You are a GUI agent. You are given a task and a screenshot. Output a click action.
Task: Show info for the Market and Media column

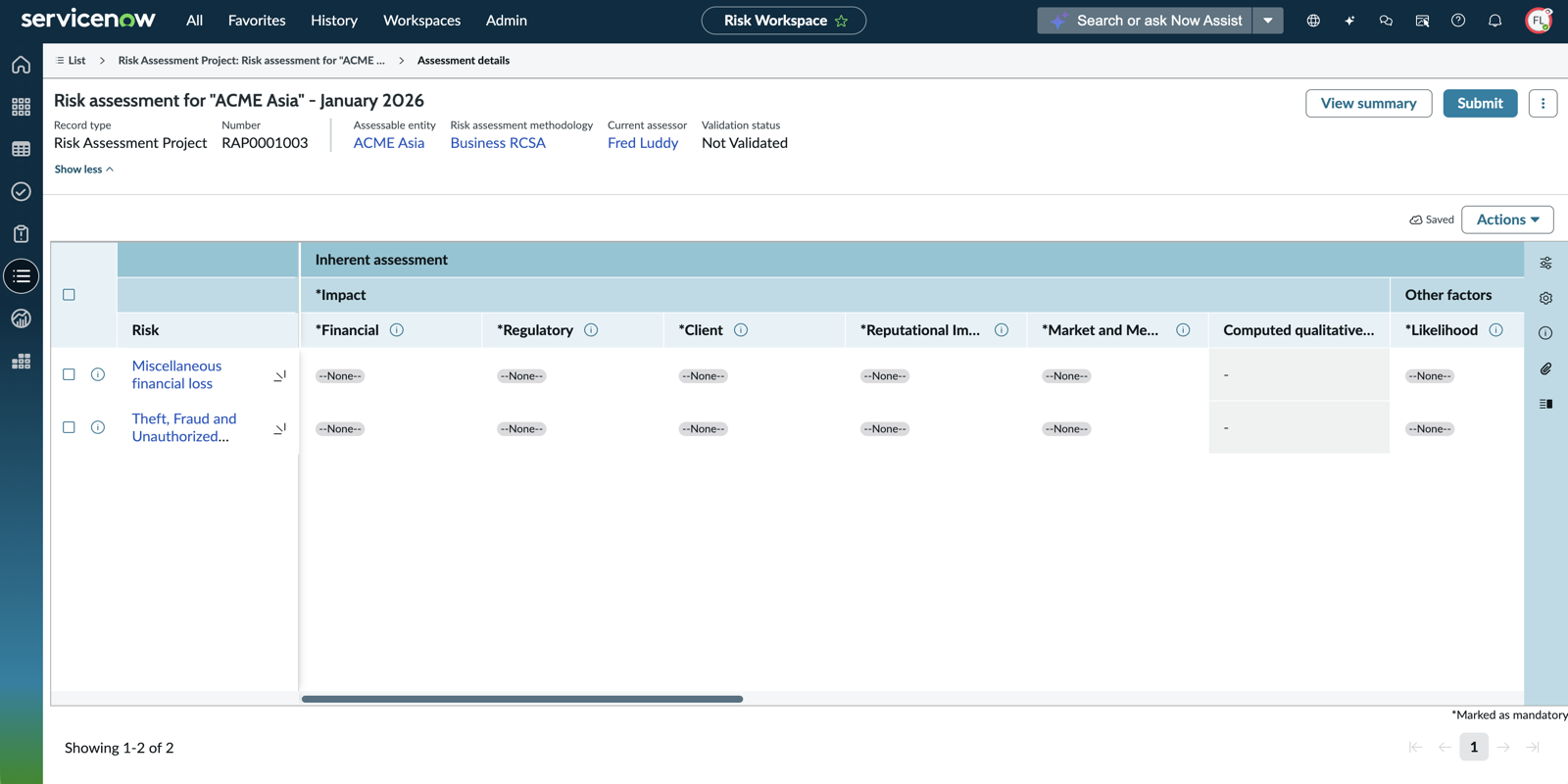pyautogui.click(x=1183, y=330)
